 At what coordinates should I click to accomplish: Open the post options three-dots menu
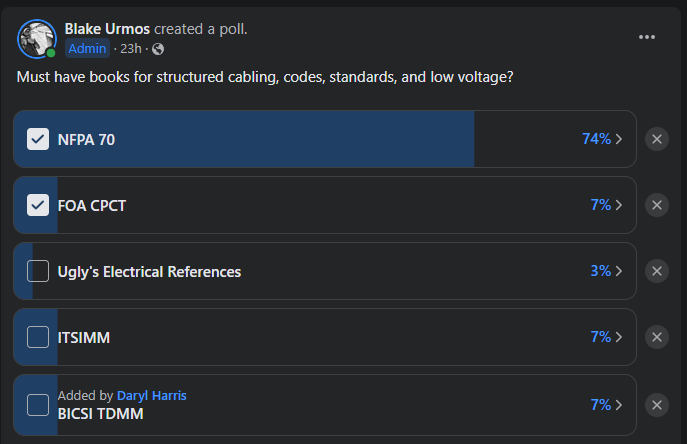(647, 37)
